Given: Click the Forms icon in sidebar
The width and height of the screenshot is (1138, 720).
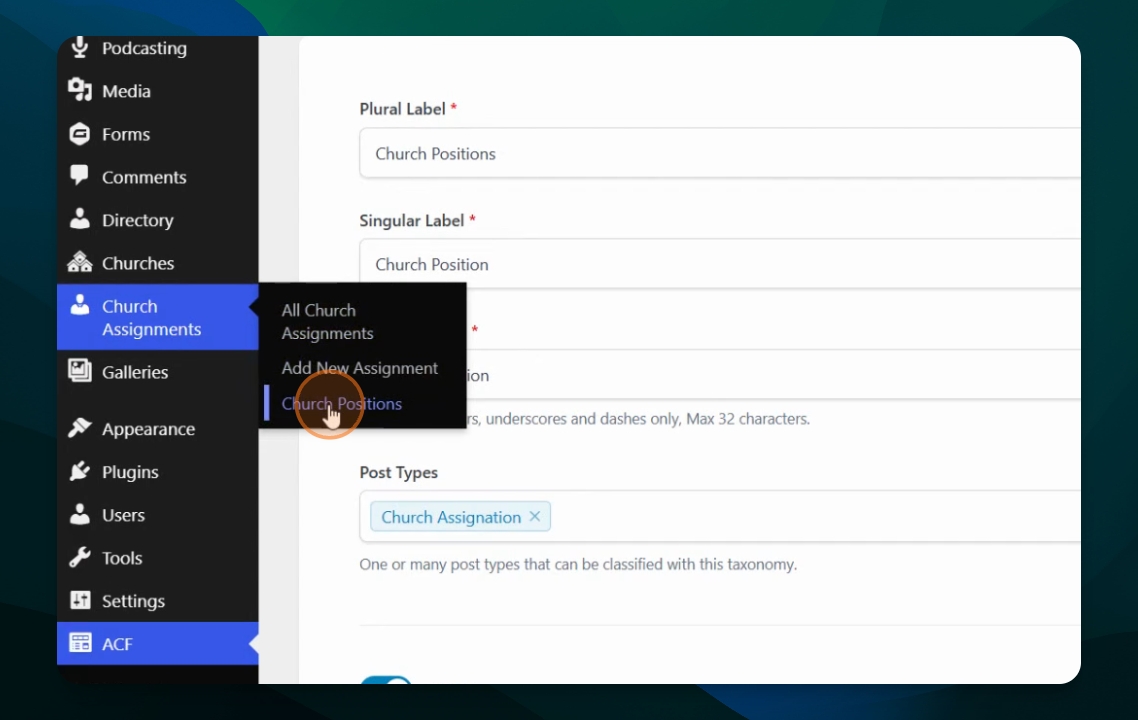Looking at the screenshot, I should (80, 134).
